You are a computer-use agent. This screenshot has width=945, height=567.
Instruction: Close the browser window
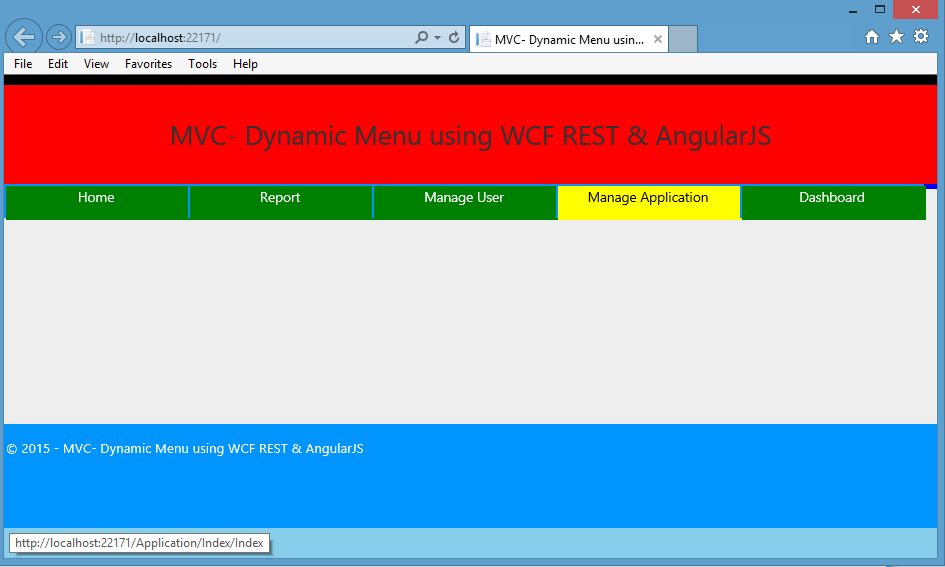pyautogui.click(x=915, y=10)
